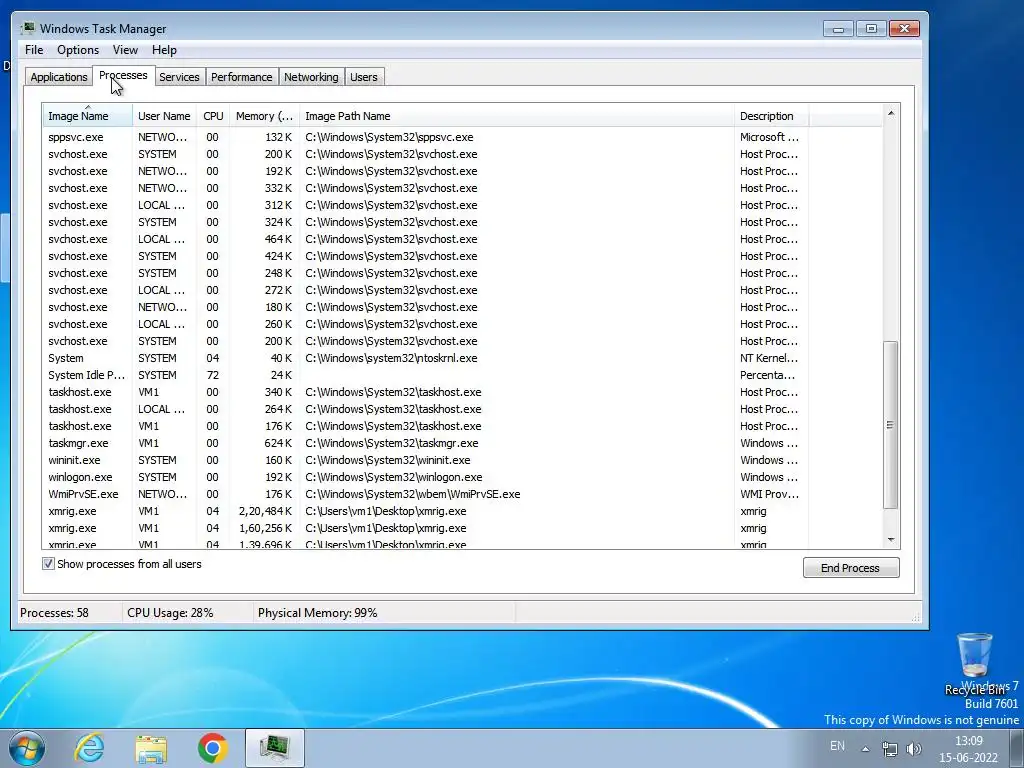Click Task Manager title bar icon

pyautogui.click(x=27, y=28)
